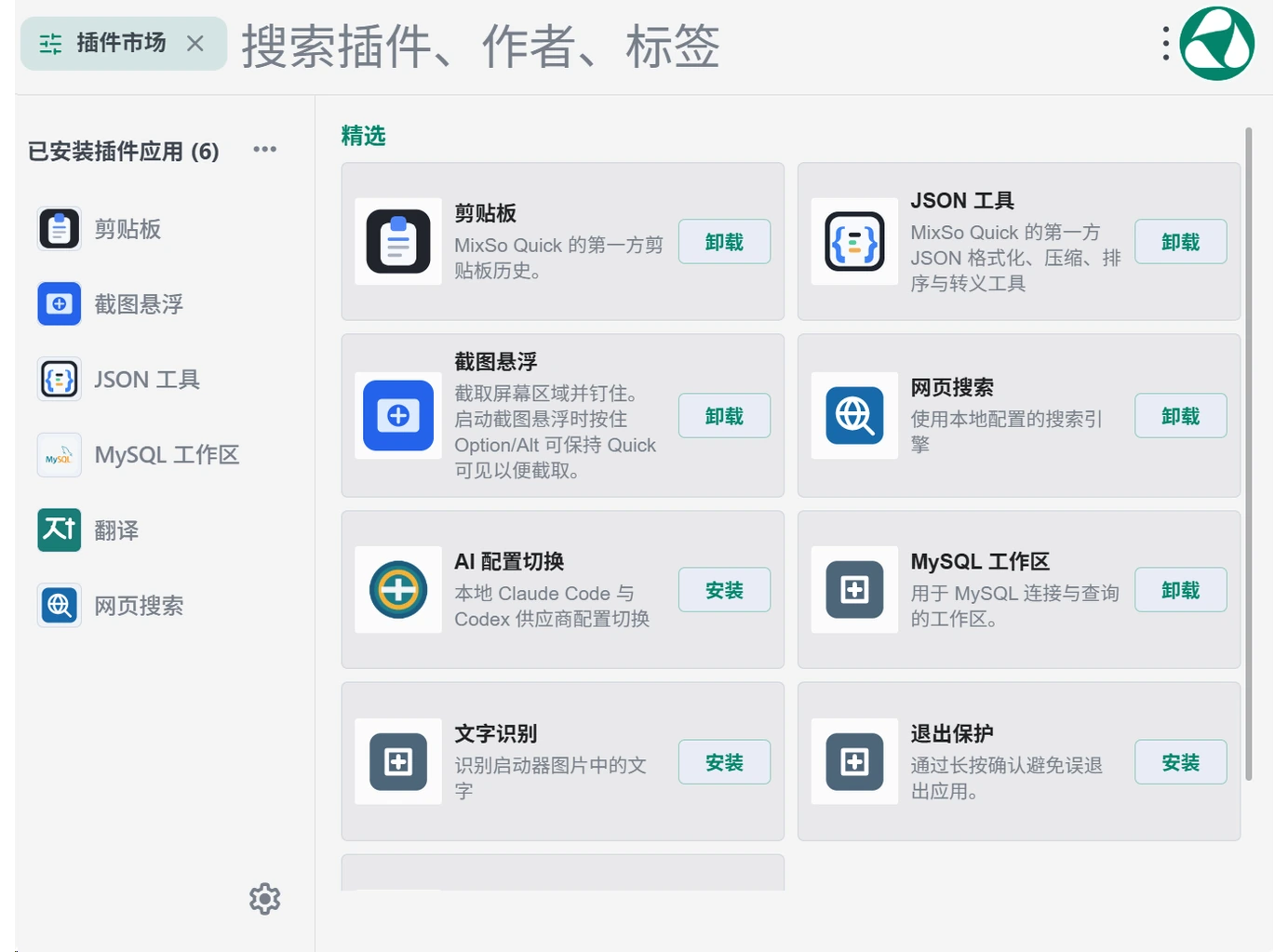The height and width of the screenshot is (952, 1288).
Task: Select the 翻译 sidebar label
Action: click(116, 530)
